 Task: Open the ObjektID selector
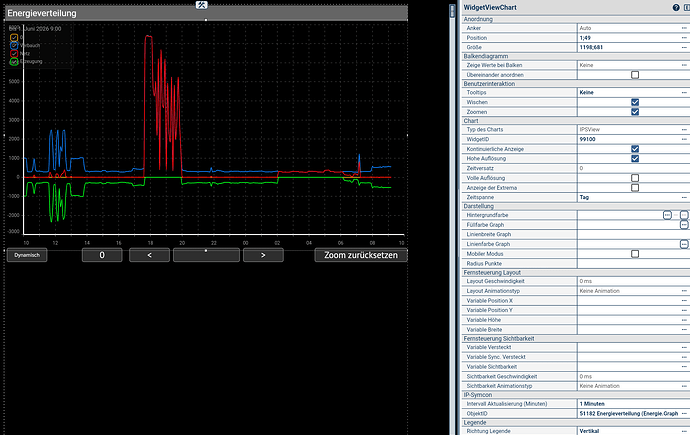(684, 413)
